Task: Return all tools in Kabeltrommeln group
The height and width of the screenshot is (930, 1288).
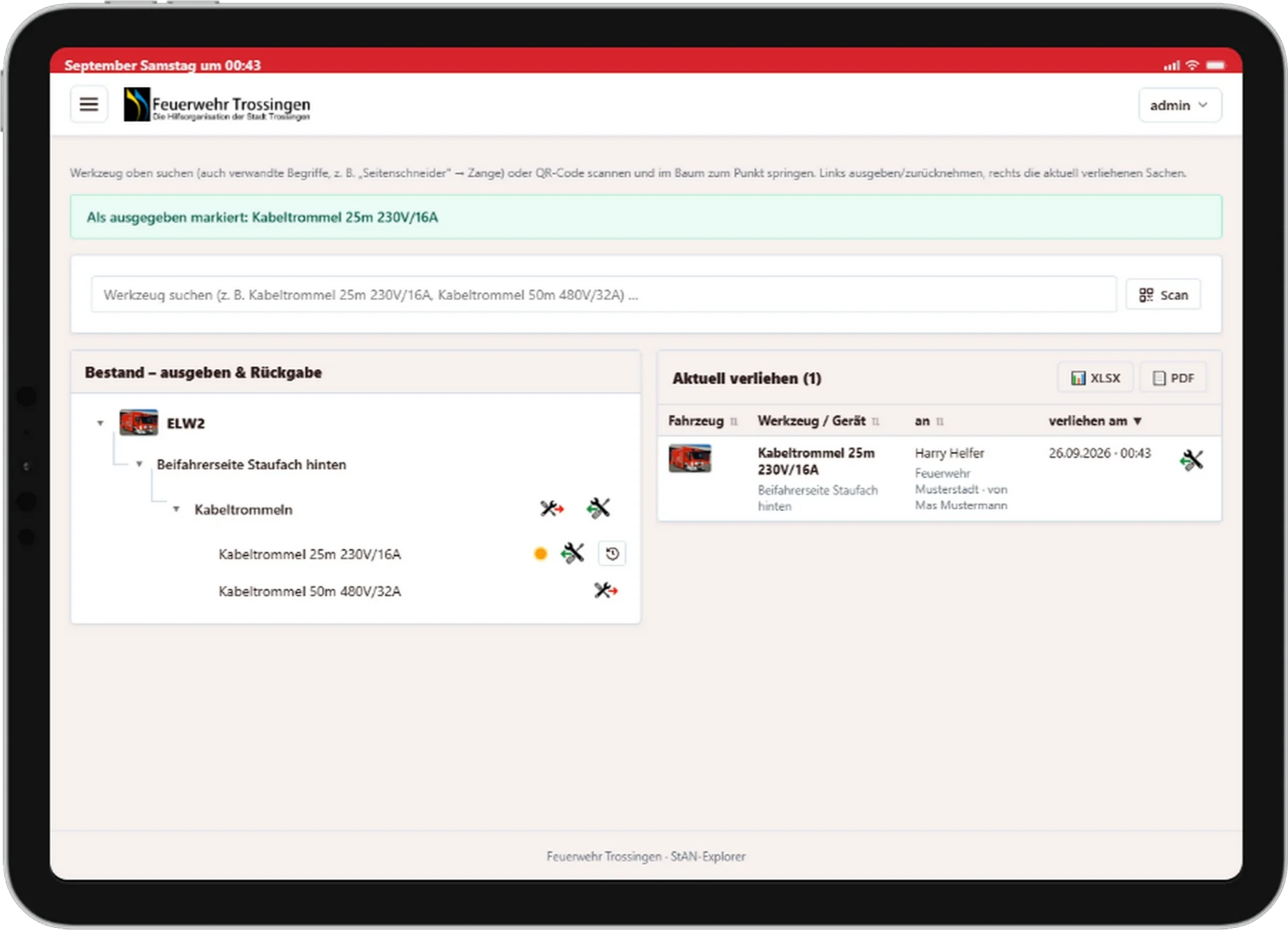Action: [598, 508]
